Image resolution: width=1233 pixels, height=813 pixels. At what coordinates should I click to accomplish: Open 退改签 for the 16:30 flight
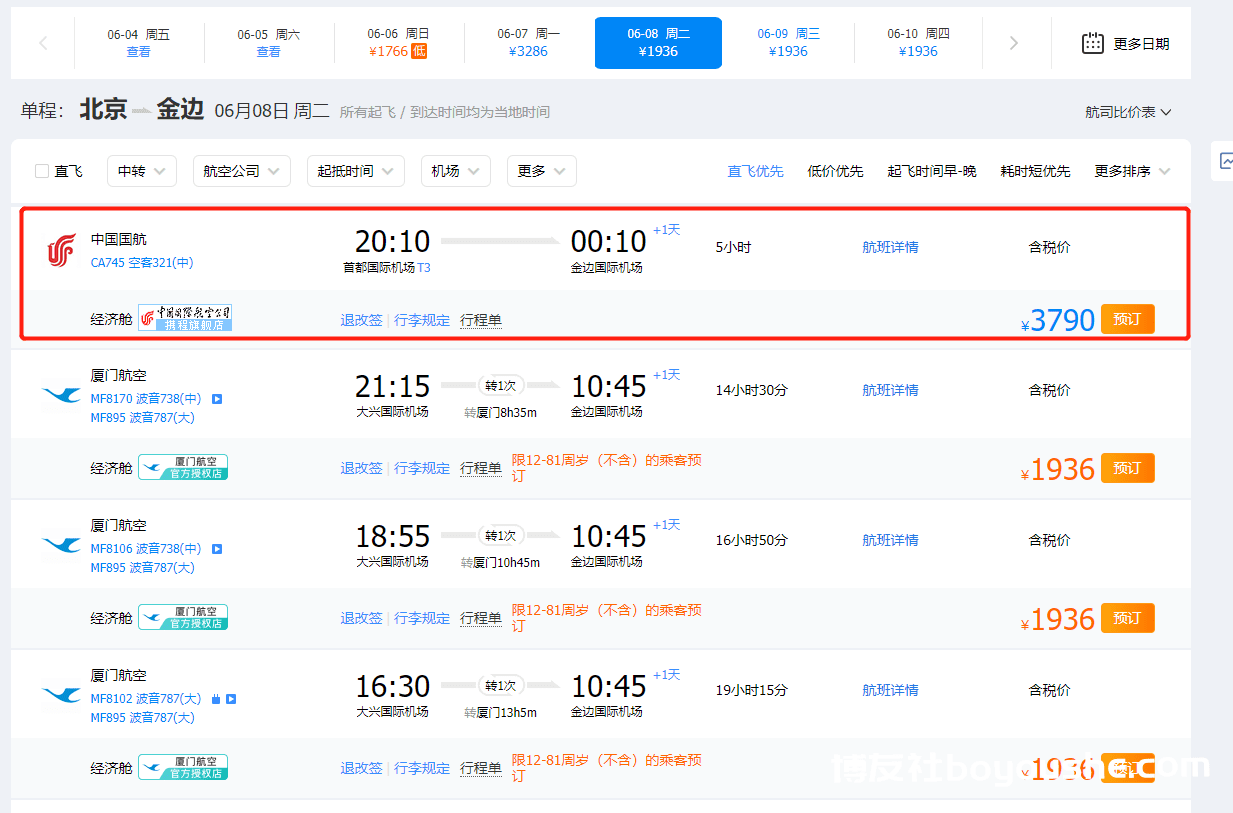pos(361,768)
